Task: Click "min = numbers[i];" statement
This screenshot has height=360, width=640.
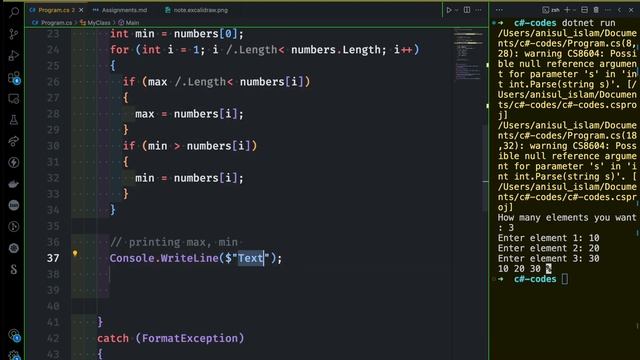Action: [x=189, y=178]
